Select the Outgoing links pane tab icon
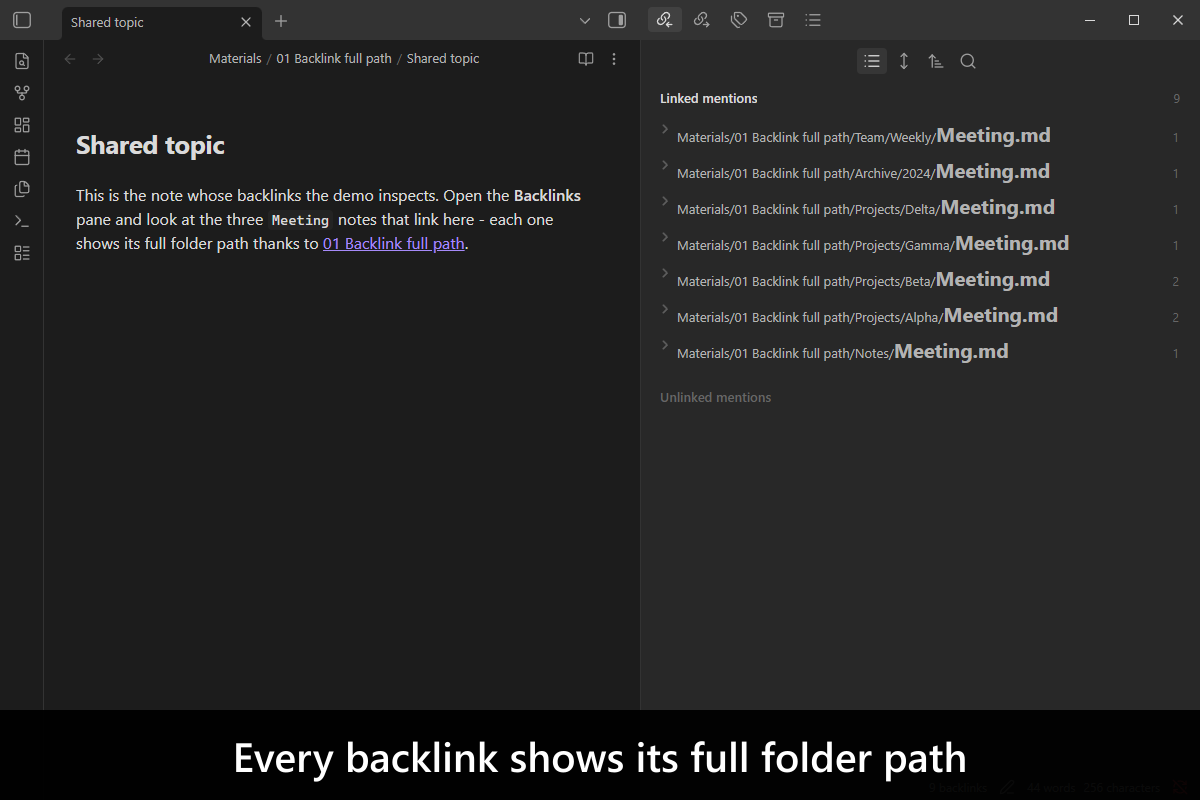This screenshot has height=800, width=1200. click(702, 20)
